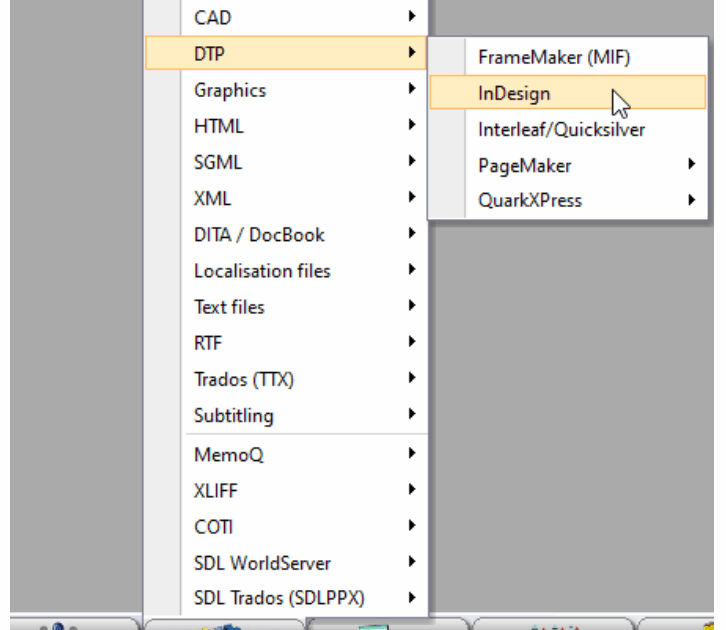Expand the arrow next to Graphics
The image size is (726, 630).
tap(412, 88)
